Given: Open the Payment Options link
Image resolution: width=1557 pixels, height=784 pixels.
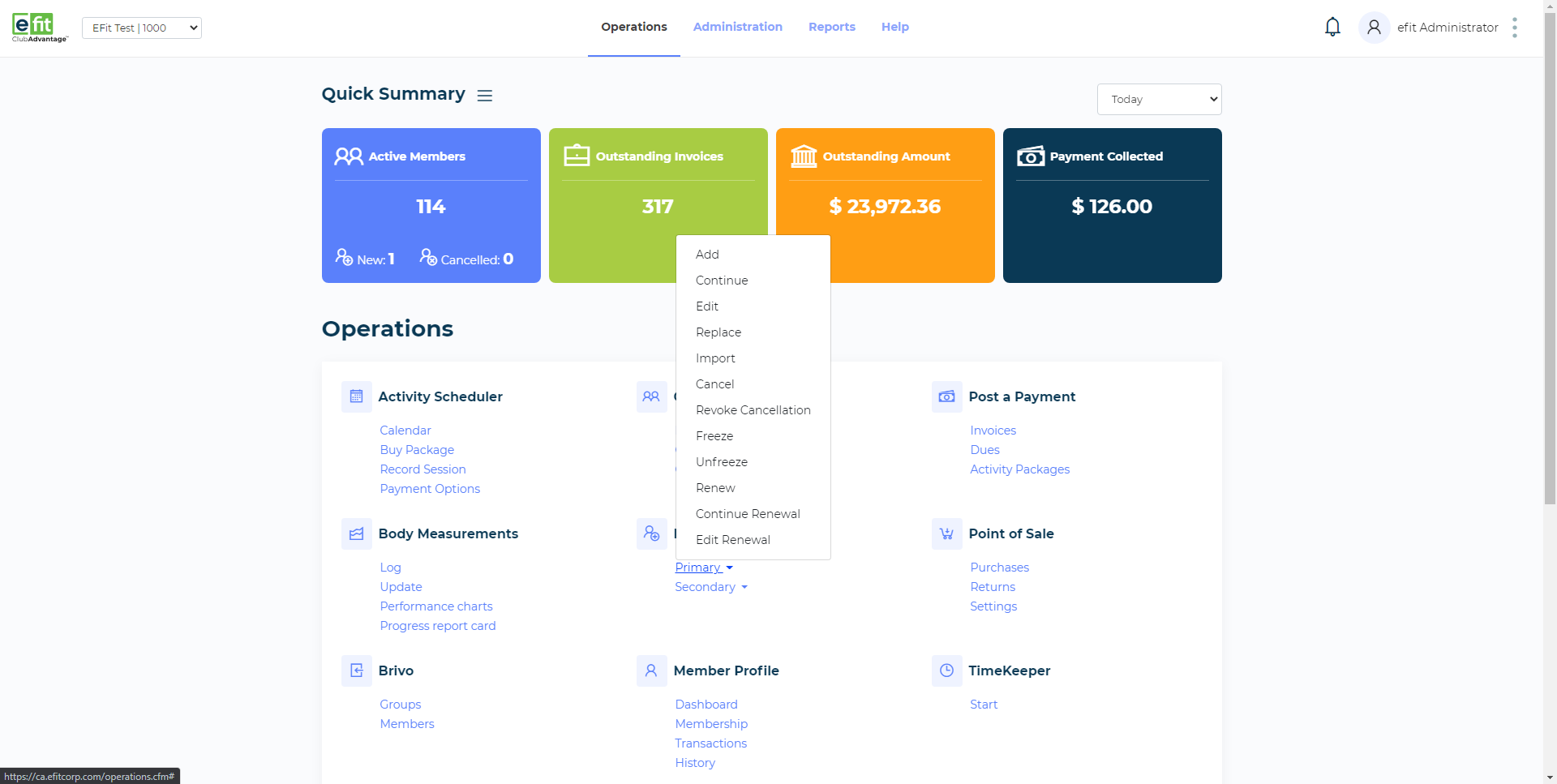Looking at the screenshot, I should [x=430, y=489].
